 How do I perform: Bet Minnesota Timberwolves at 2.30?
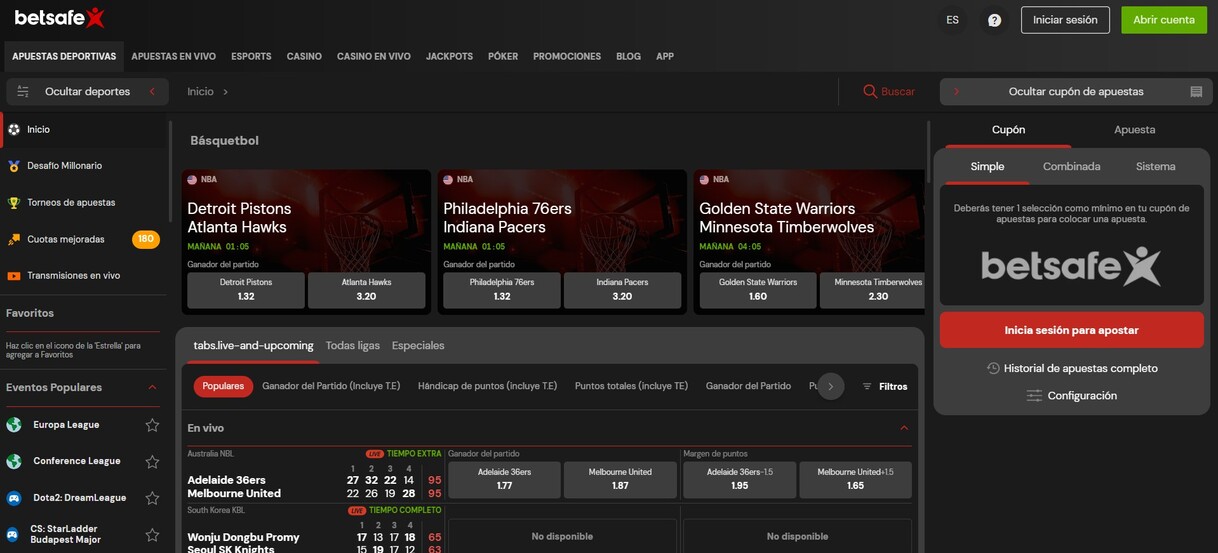coord(872,290)
